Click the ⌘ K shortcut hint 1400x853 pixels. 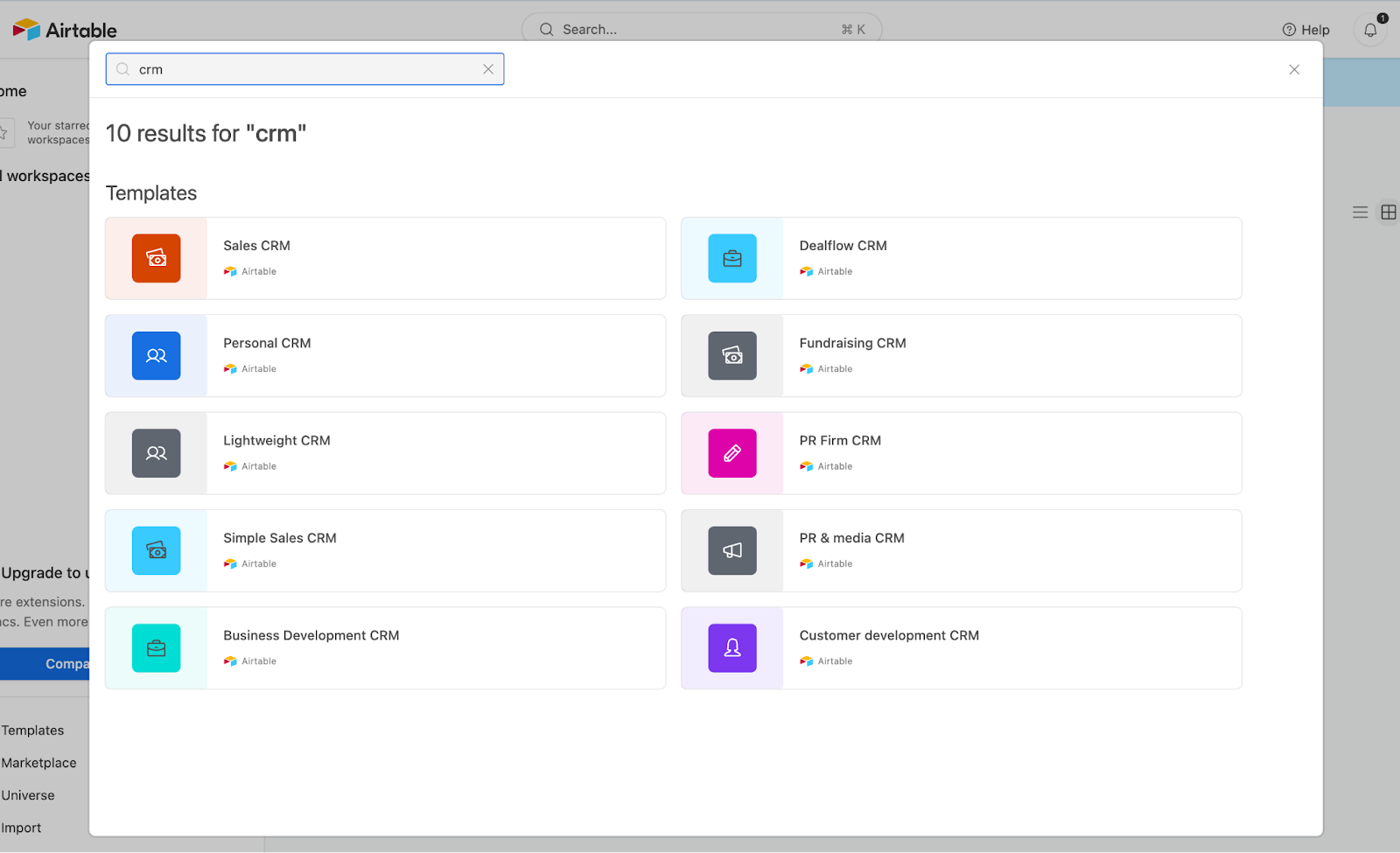(x=853, y=29)
